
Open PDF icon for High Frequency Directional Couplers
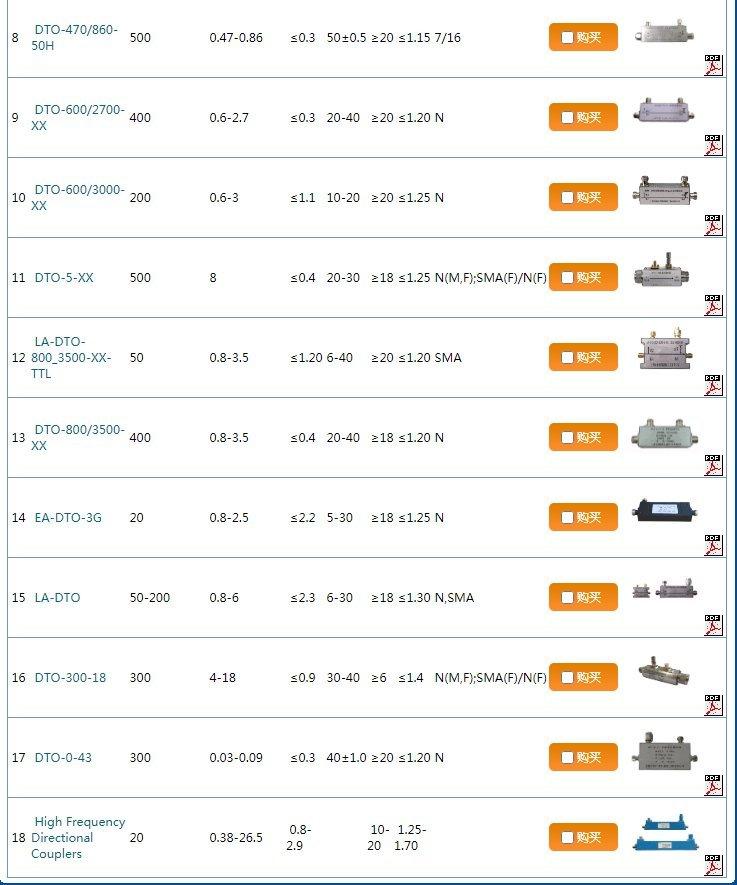(713, 865)
